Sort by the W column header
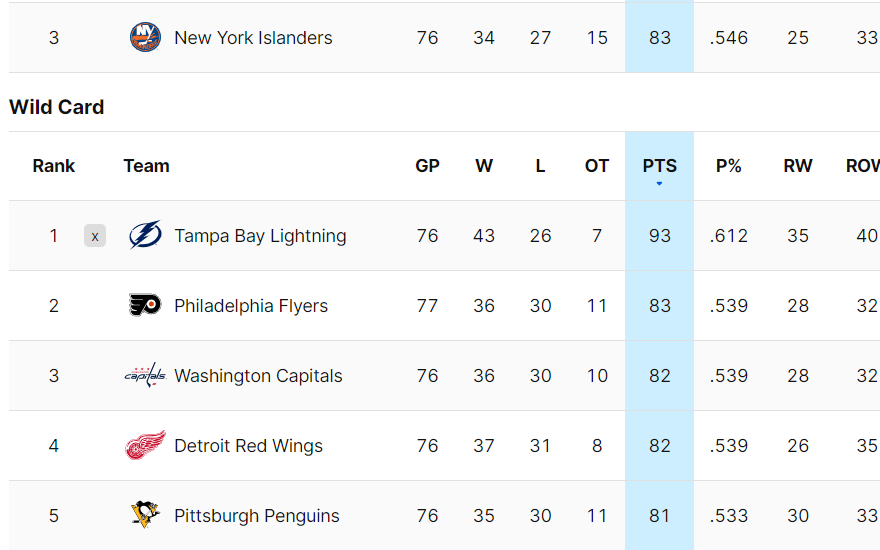Screen dimensions: 880x550 click(x=484, y=166)
